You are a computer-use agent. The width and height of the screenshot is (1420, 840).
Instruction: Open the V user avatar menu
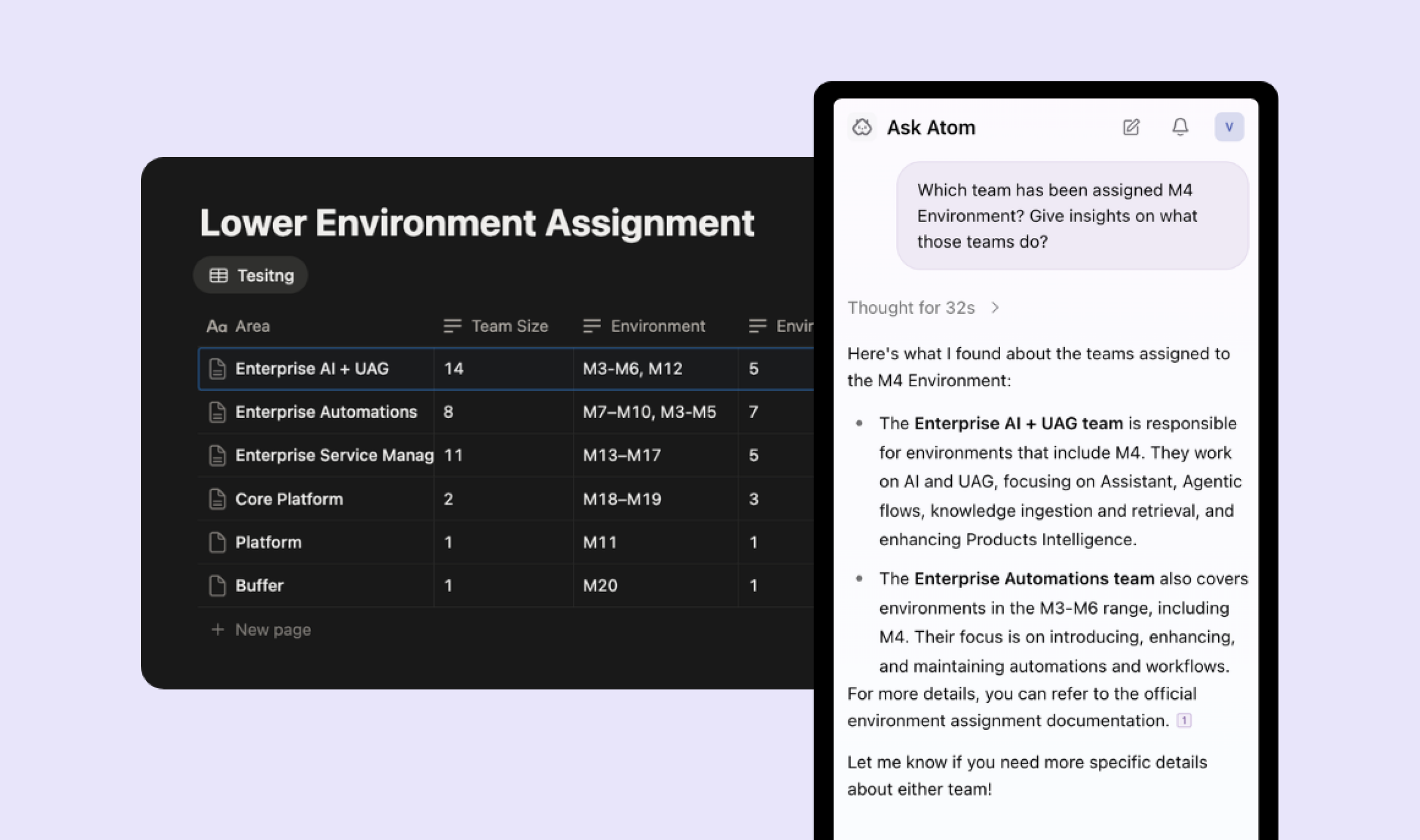pos(1229,127)
